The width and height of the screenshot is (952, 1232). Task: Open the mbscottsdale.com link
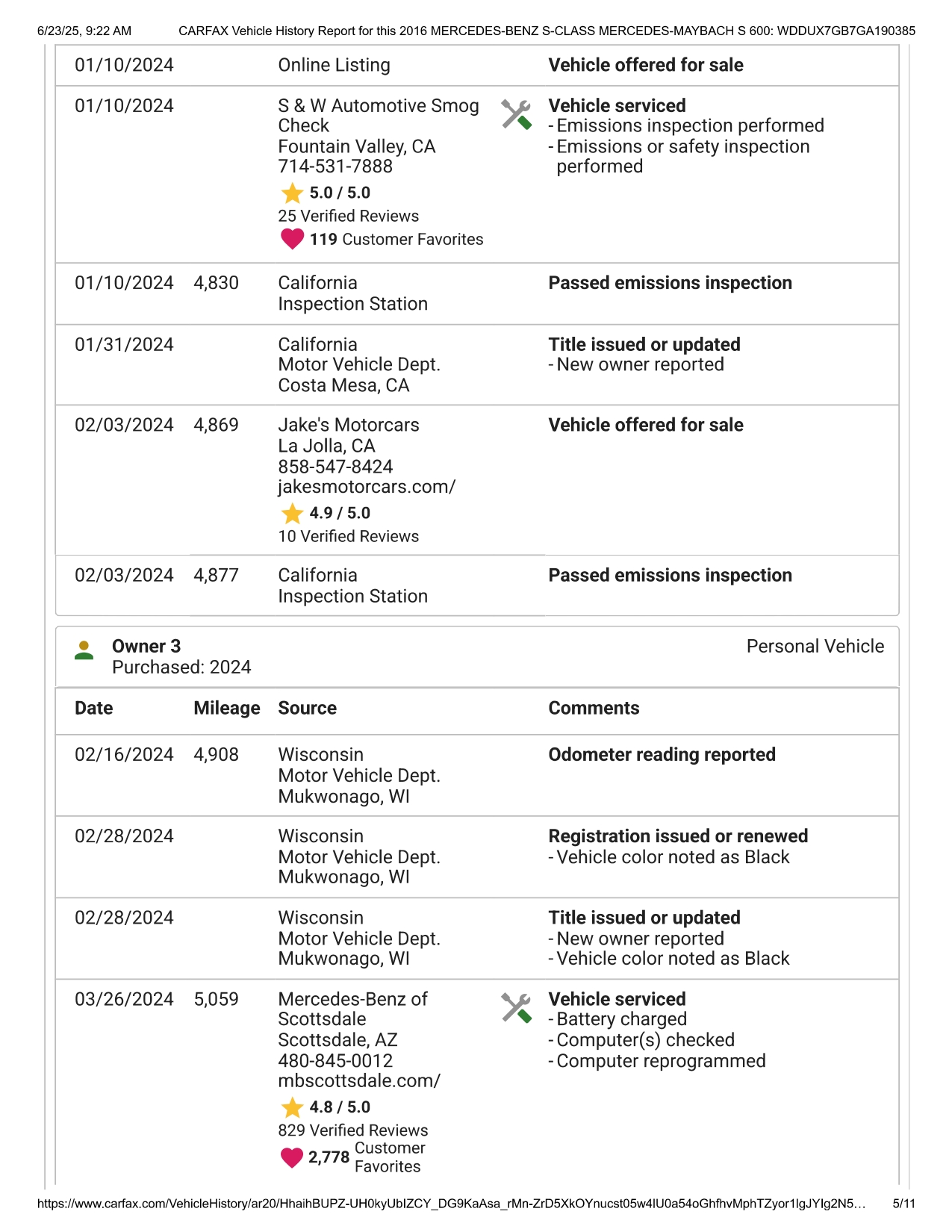tap(359, 1080)
